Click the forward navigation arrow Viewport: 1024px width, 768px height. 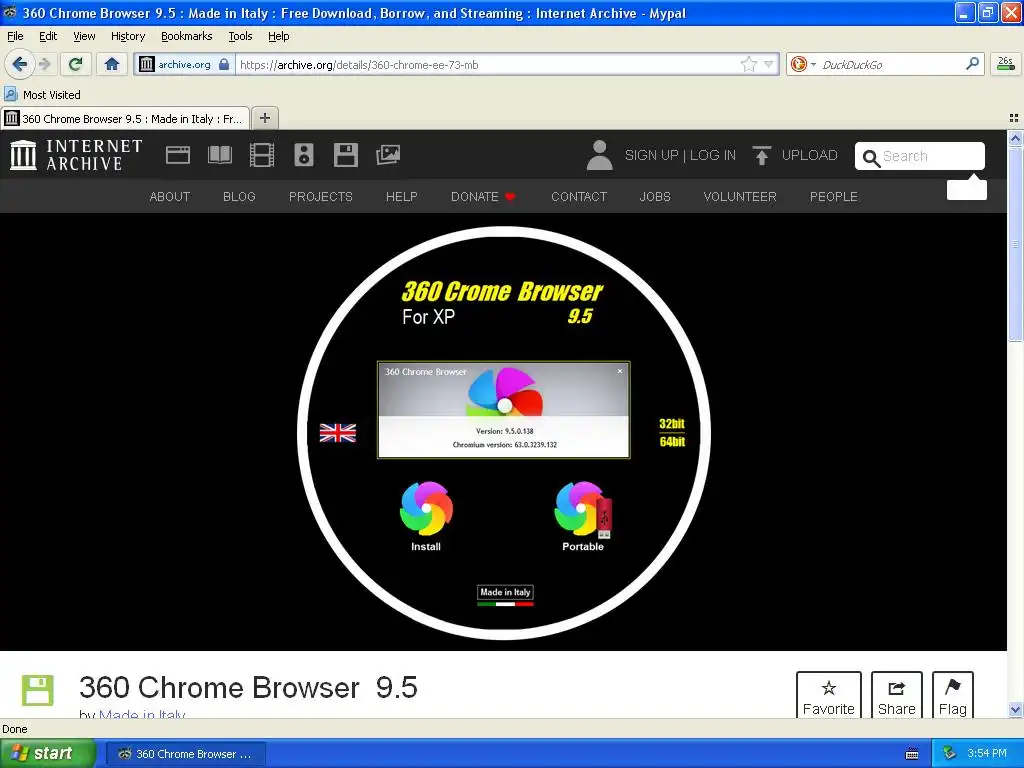point(44,64)
